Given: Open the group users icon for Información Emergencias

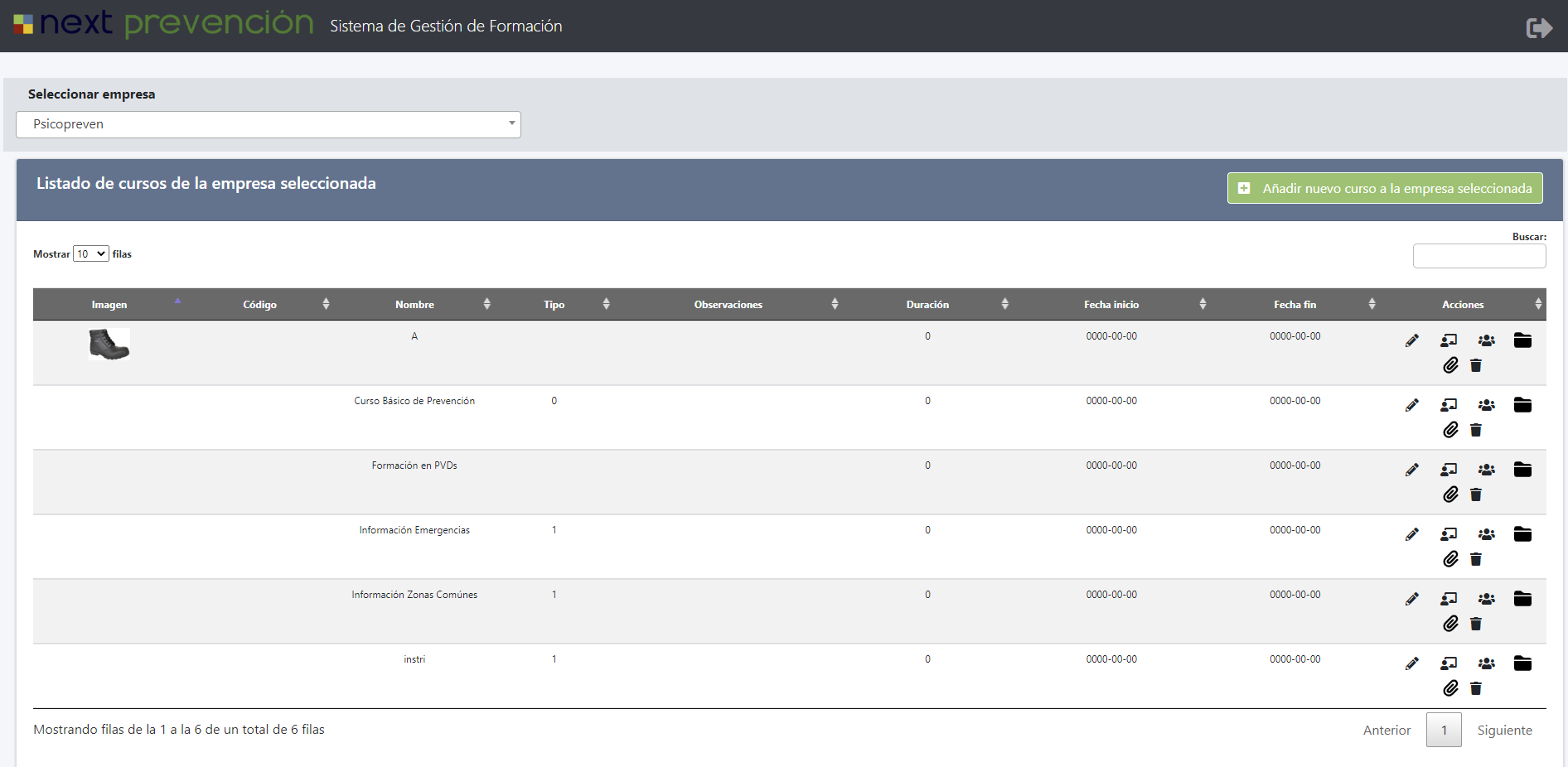Looking at the screenshot, I should 1487,534.
